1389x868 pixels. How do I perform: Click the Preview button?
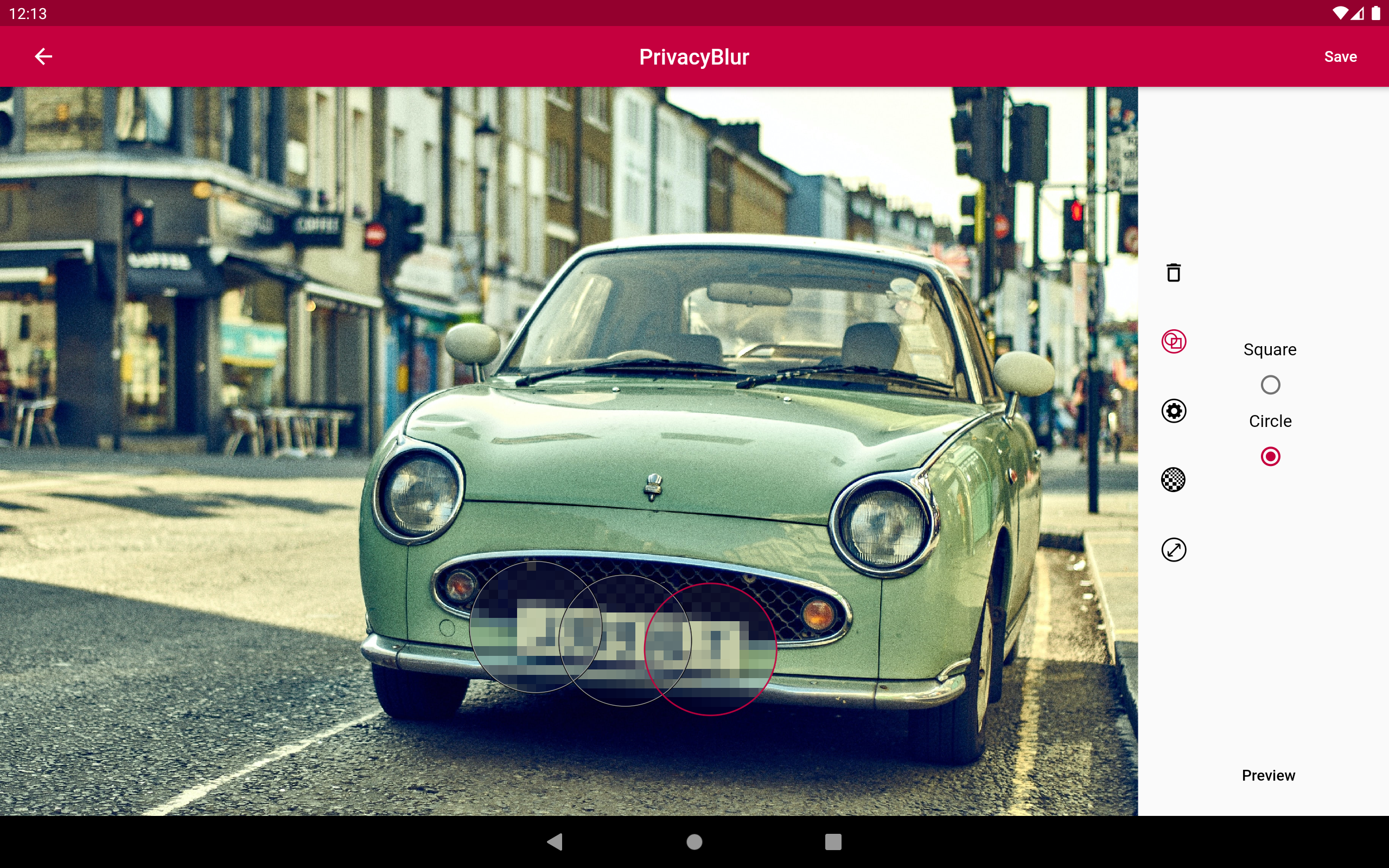[x=1269, y=775]
